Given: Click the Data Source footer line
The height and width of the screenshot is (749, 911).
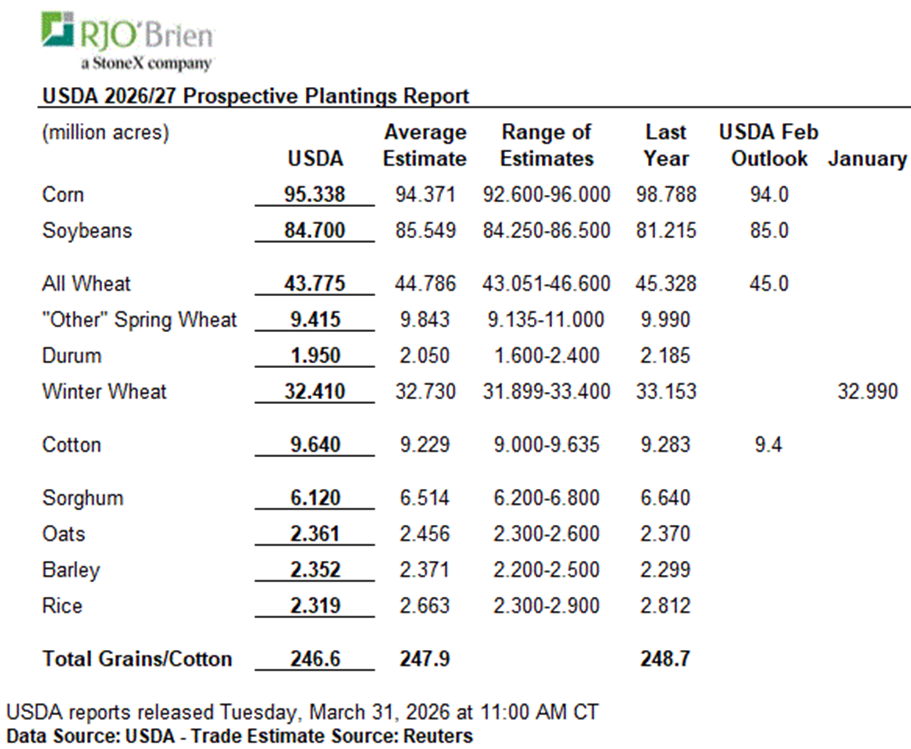Looking at the screenshot, I should coord(239,735).
